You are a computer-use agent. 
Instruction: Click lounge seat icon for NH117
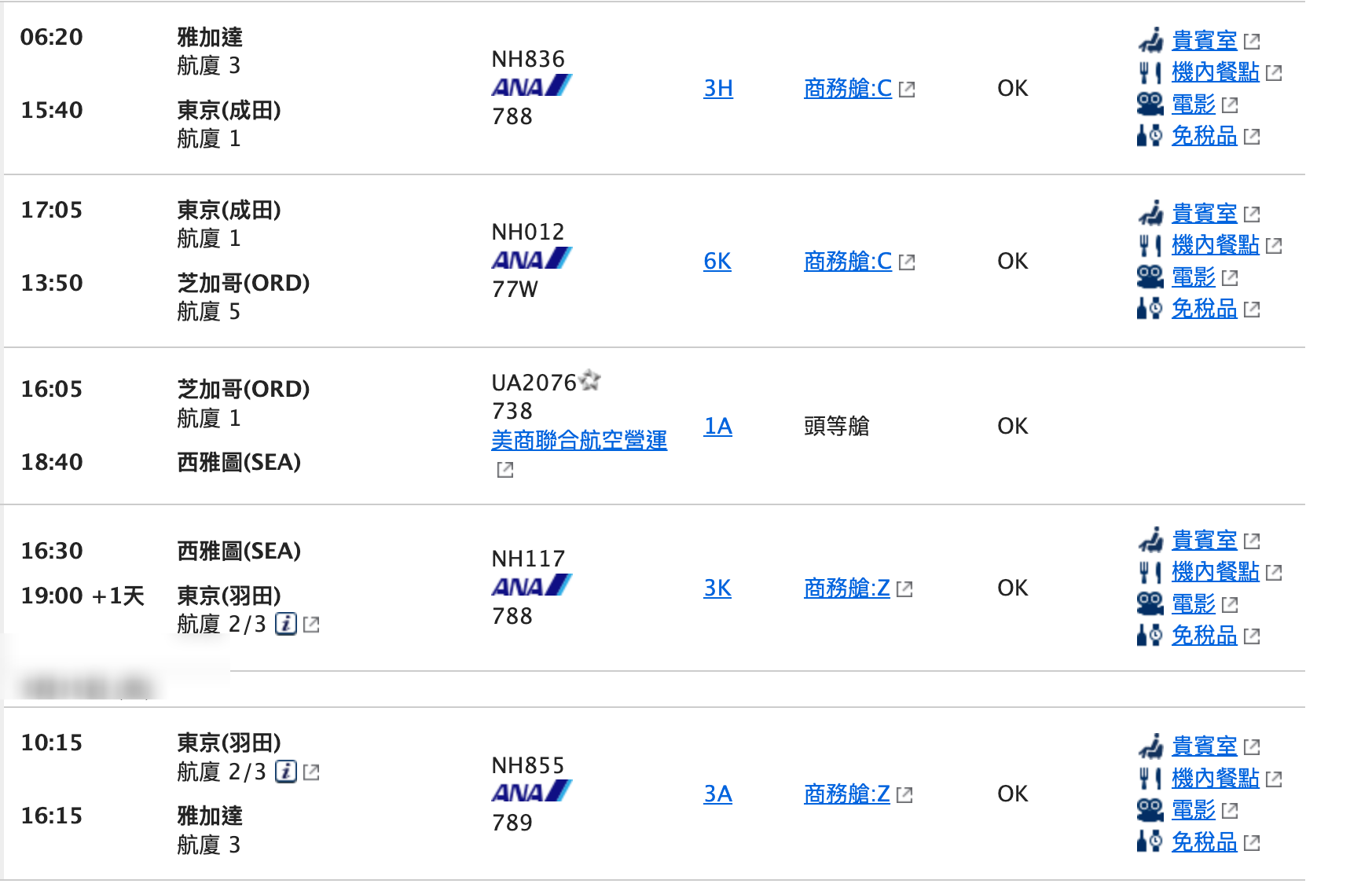(x=1150, y=540)
